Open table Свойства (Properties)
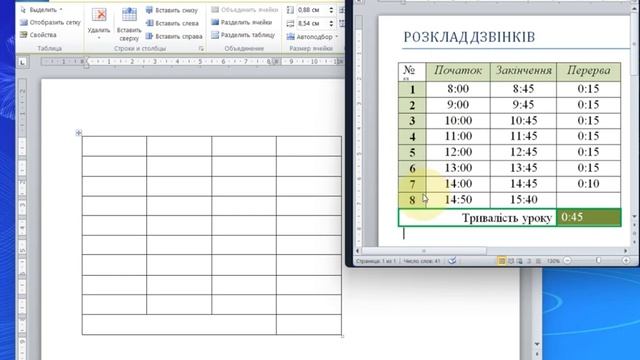This screenshot has width=640, height=360. (38, 35)
